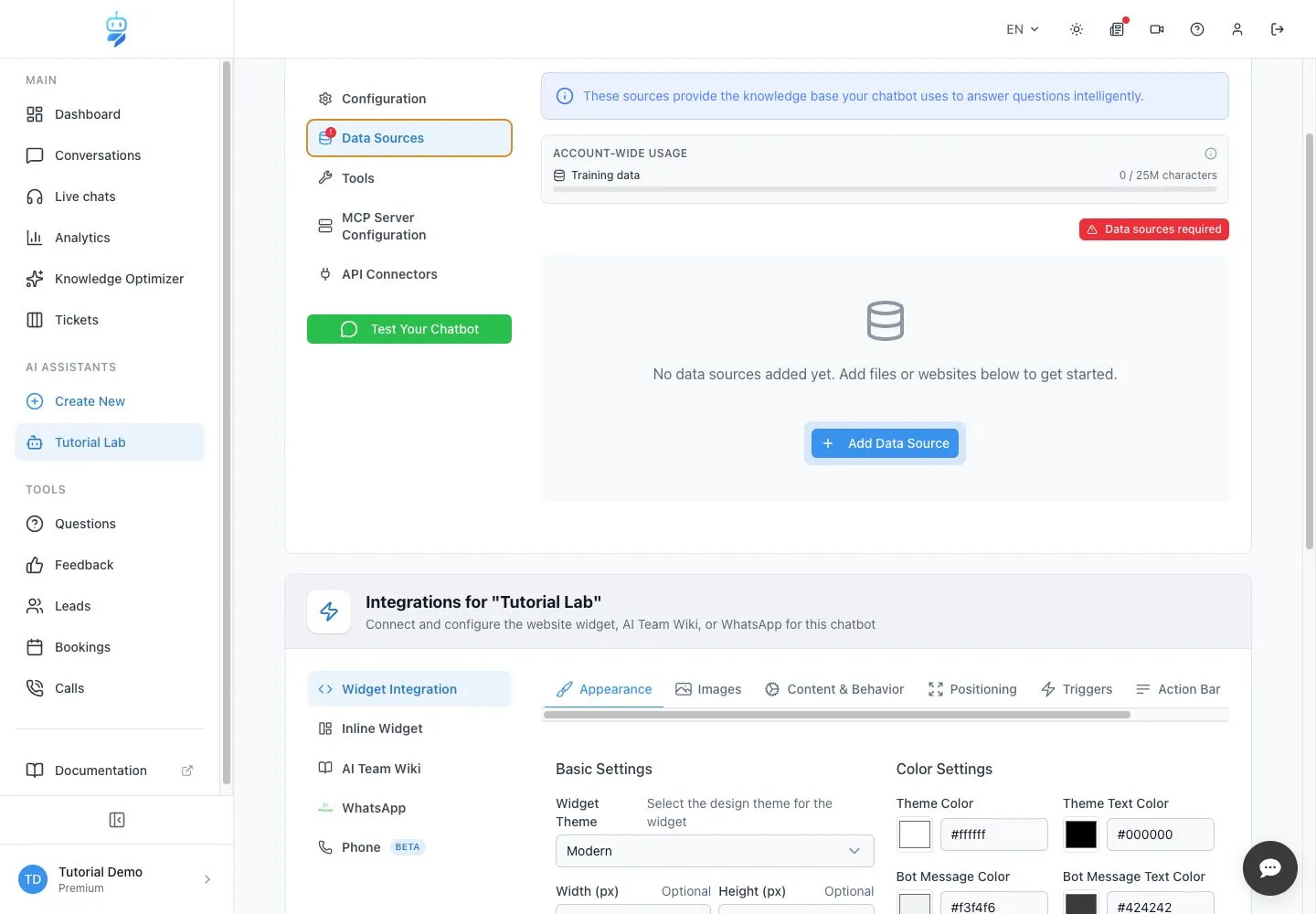Open the video tutorials camera icon
This screenshot has height=914, width=1316.
(1157, 29)
